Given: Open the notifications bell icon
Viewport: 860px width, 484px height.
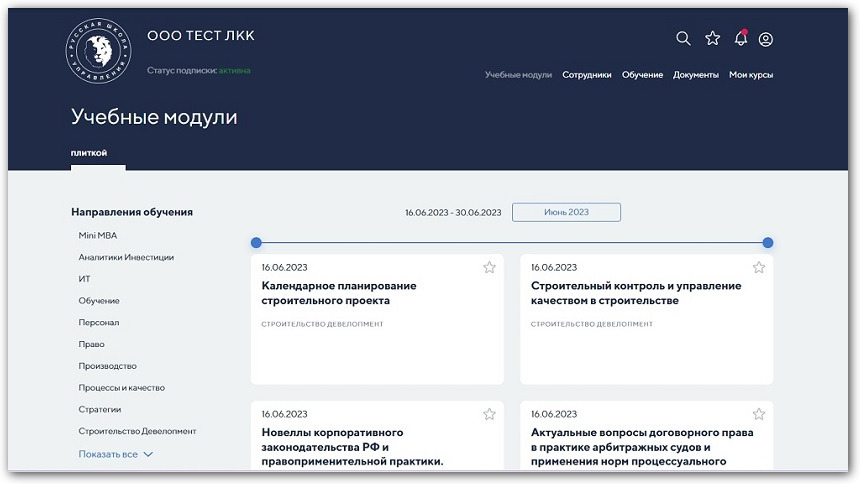Looking at the screenshot, I should (x=740, y=39).
